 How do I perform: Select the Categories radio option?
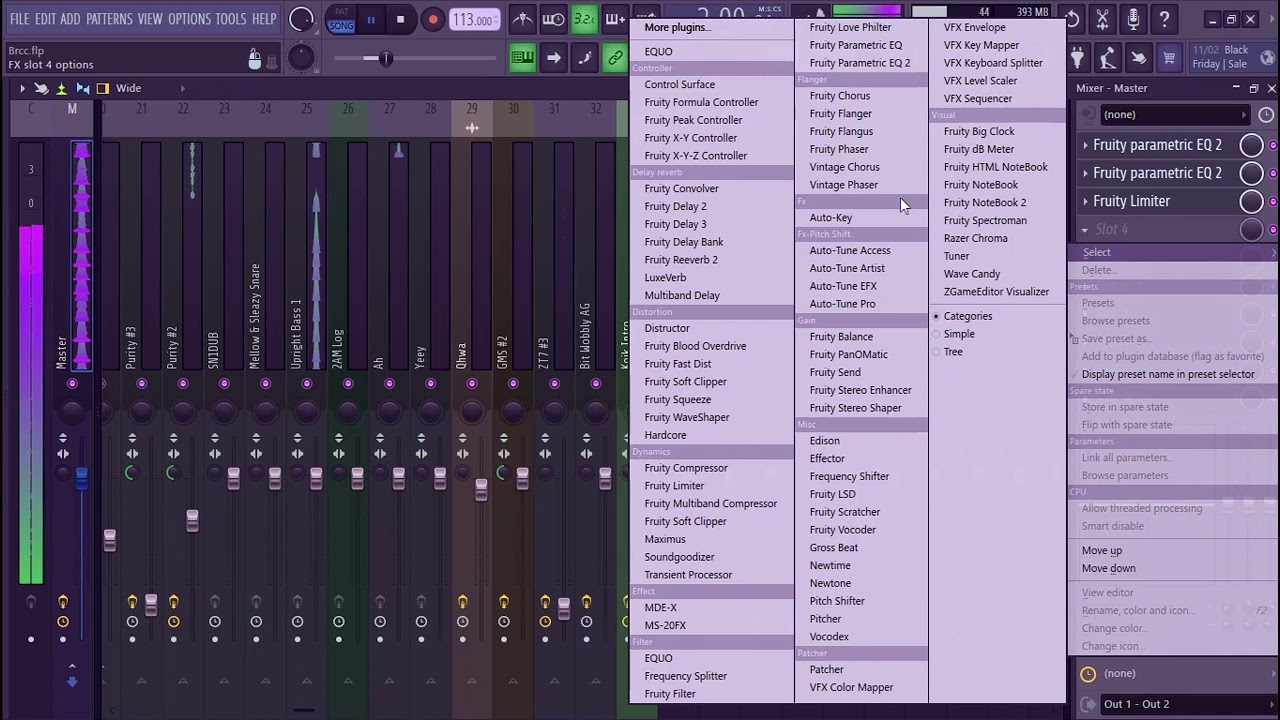968,316
